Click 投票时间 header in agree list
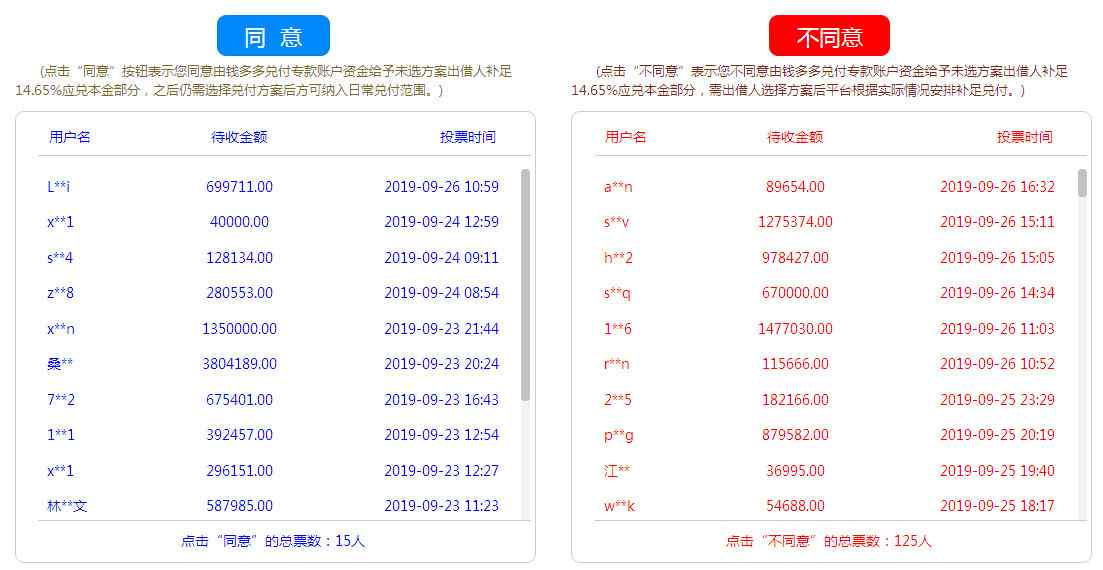The image size is (1103, 570). [x=467, y=137]
